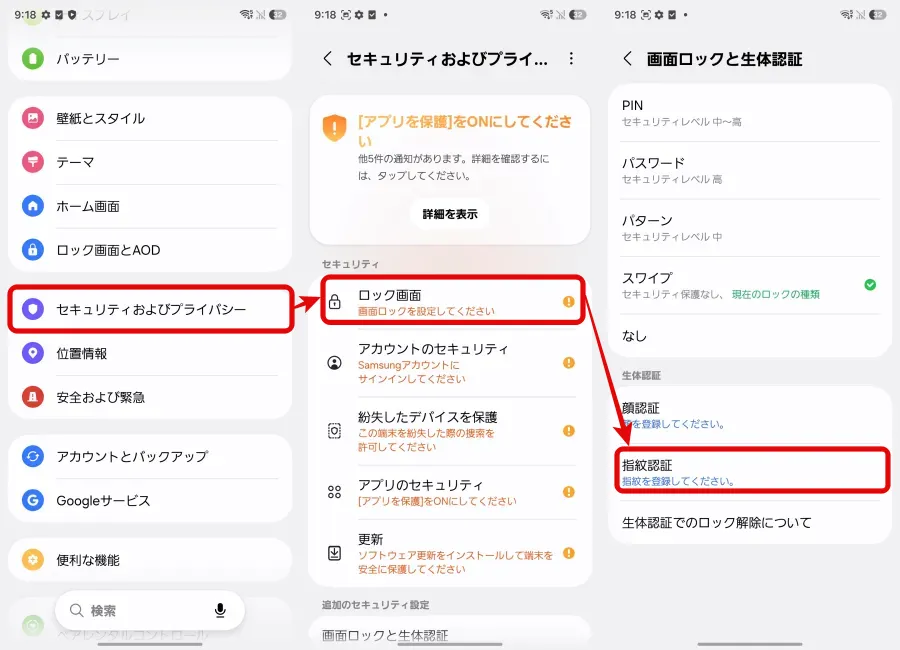The image size is (900, 650).
Task: Tap 現在のロックの種類 green label
Action: (775, 295)
